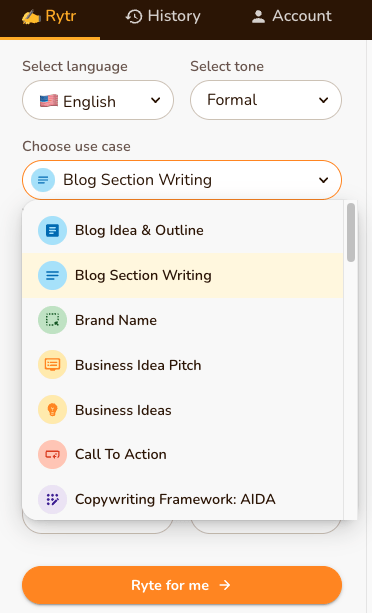372x613 pixels.
Task: Click the Call To Action icon
Action: pos(52,454)
